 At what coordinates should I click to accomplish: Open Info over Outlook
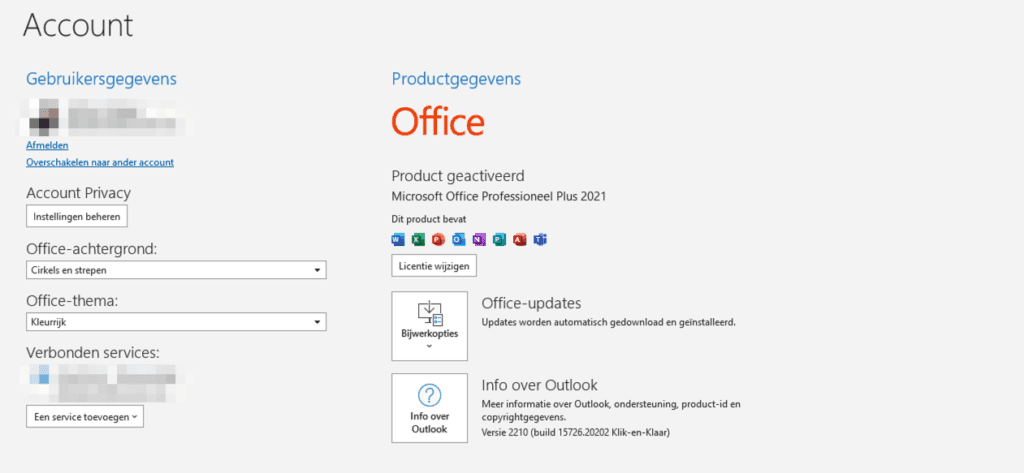coord(429,408)
